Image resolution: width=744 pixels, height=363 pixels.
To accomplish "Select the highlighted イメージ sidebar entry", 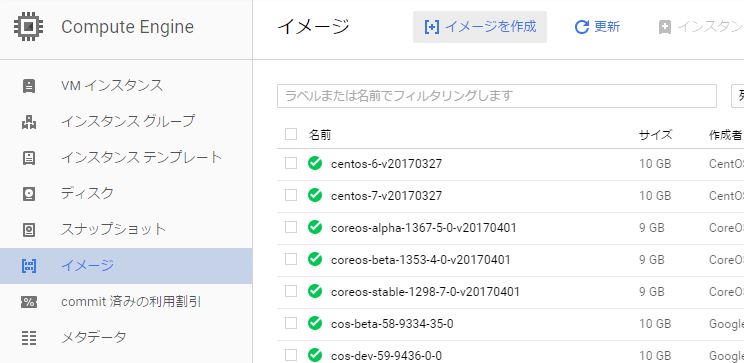I will (x=126, y=266).
